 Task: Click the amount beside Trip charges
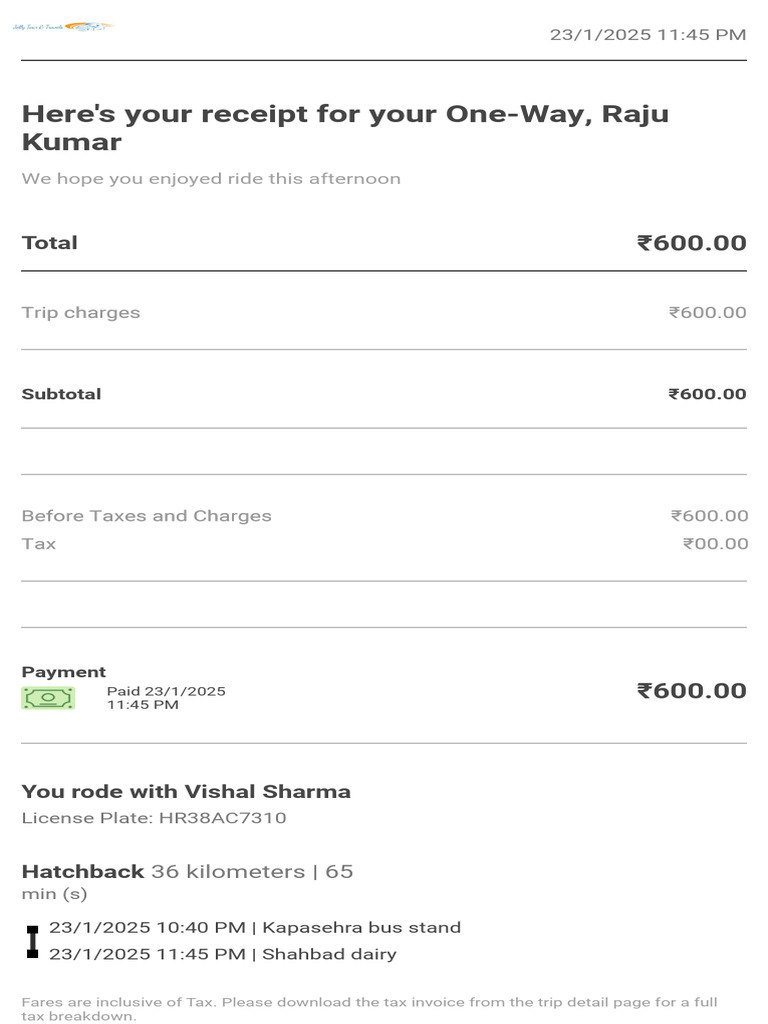click(707, 313)
